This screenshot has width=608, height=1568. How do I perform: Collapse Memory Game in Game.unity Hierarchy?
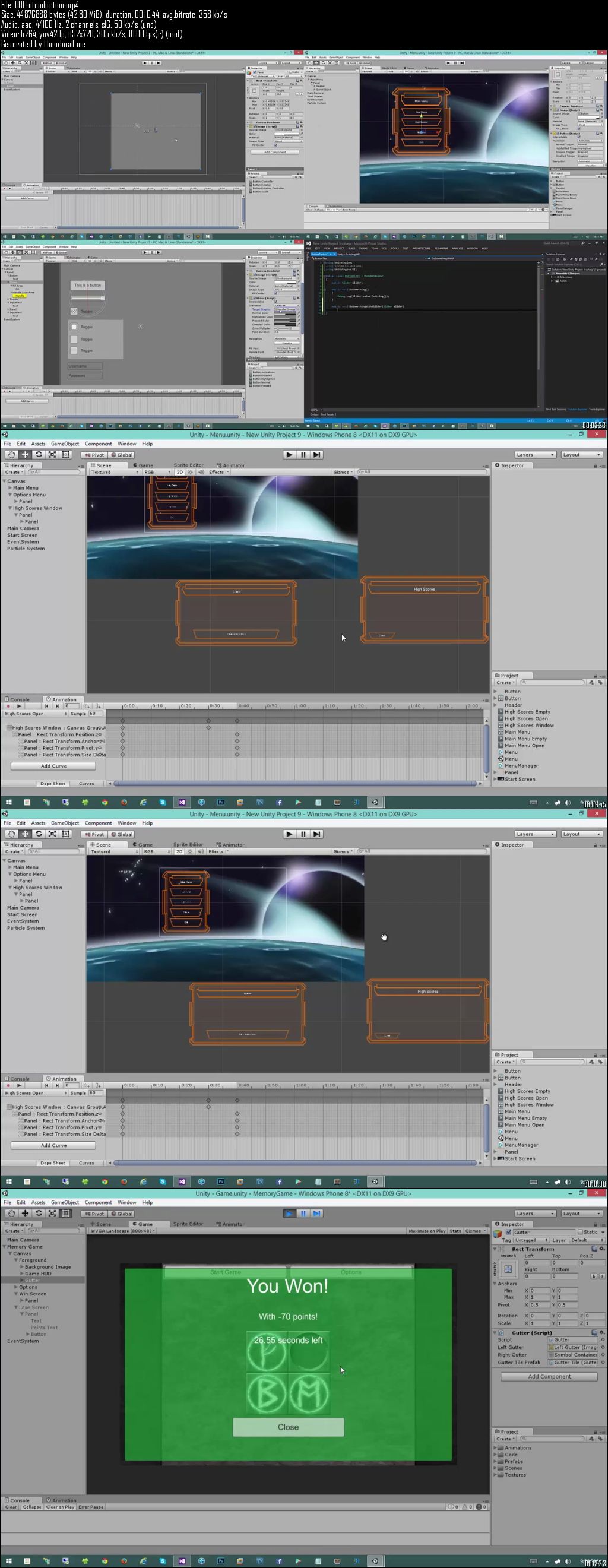pyautogui.click(x=4, y=1247)
